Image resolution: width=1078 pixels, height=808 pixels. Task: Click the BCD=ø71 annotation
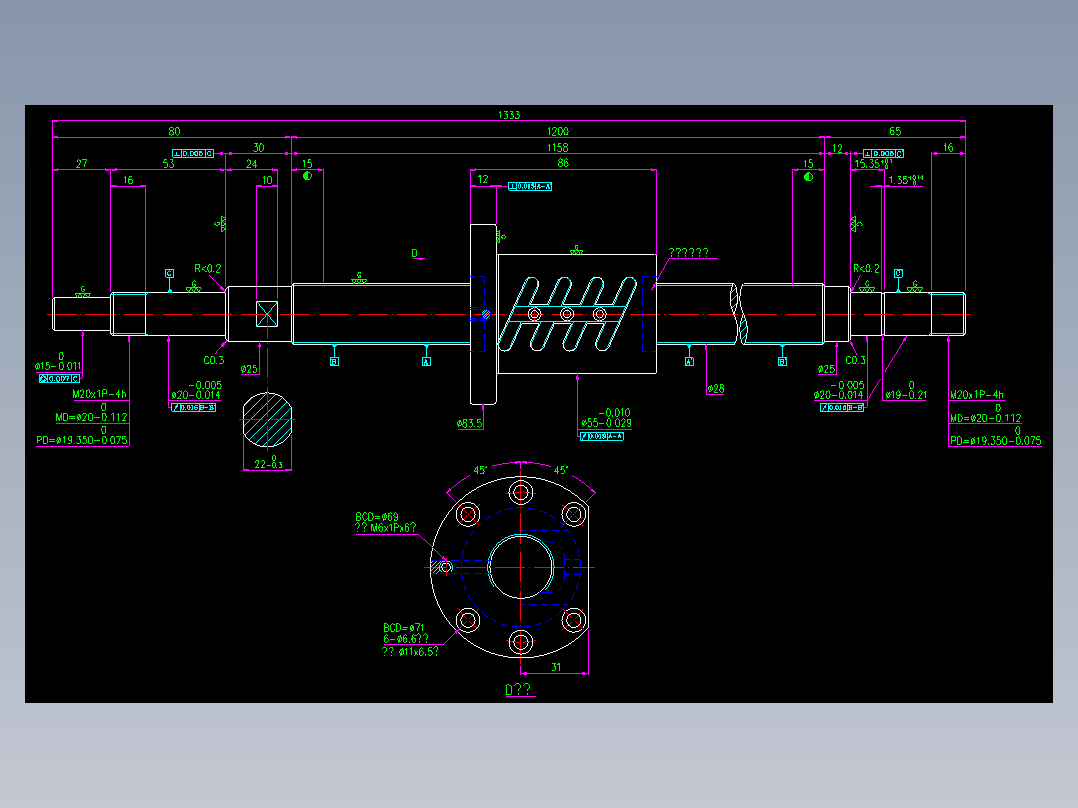click(404, 628)
